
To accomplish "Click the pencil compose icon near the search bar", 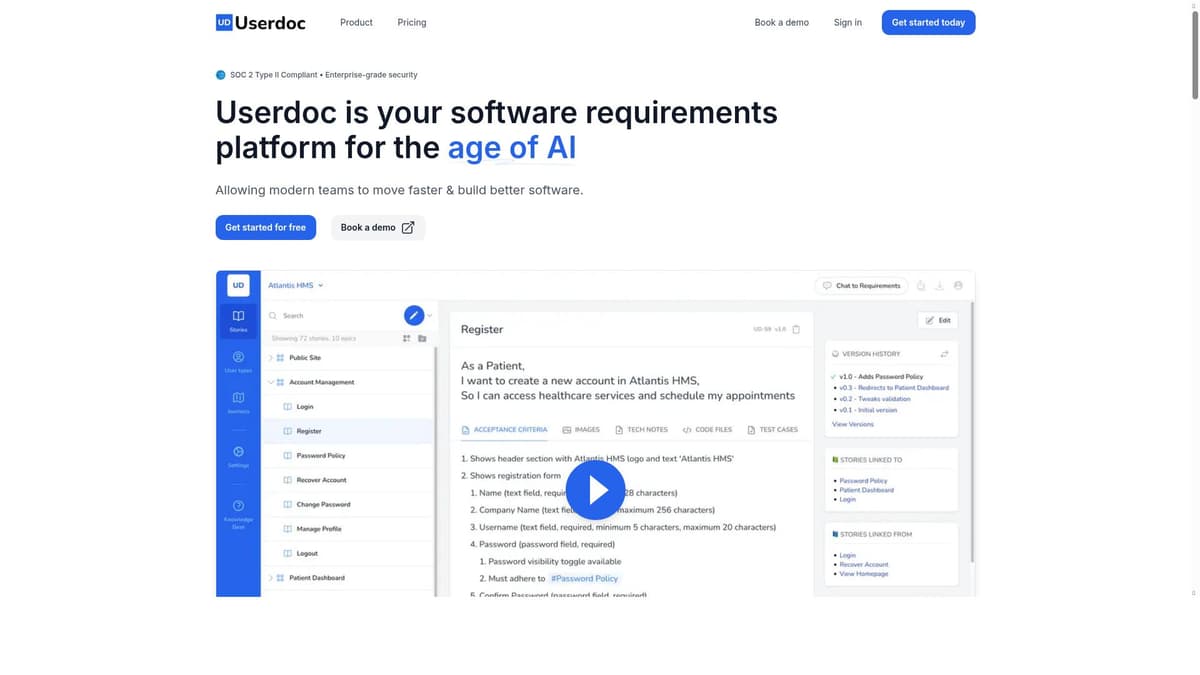I will pyautogui.click(x=414, y=315).
